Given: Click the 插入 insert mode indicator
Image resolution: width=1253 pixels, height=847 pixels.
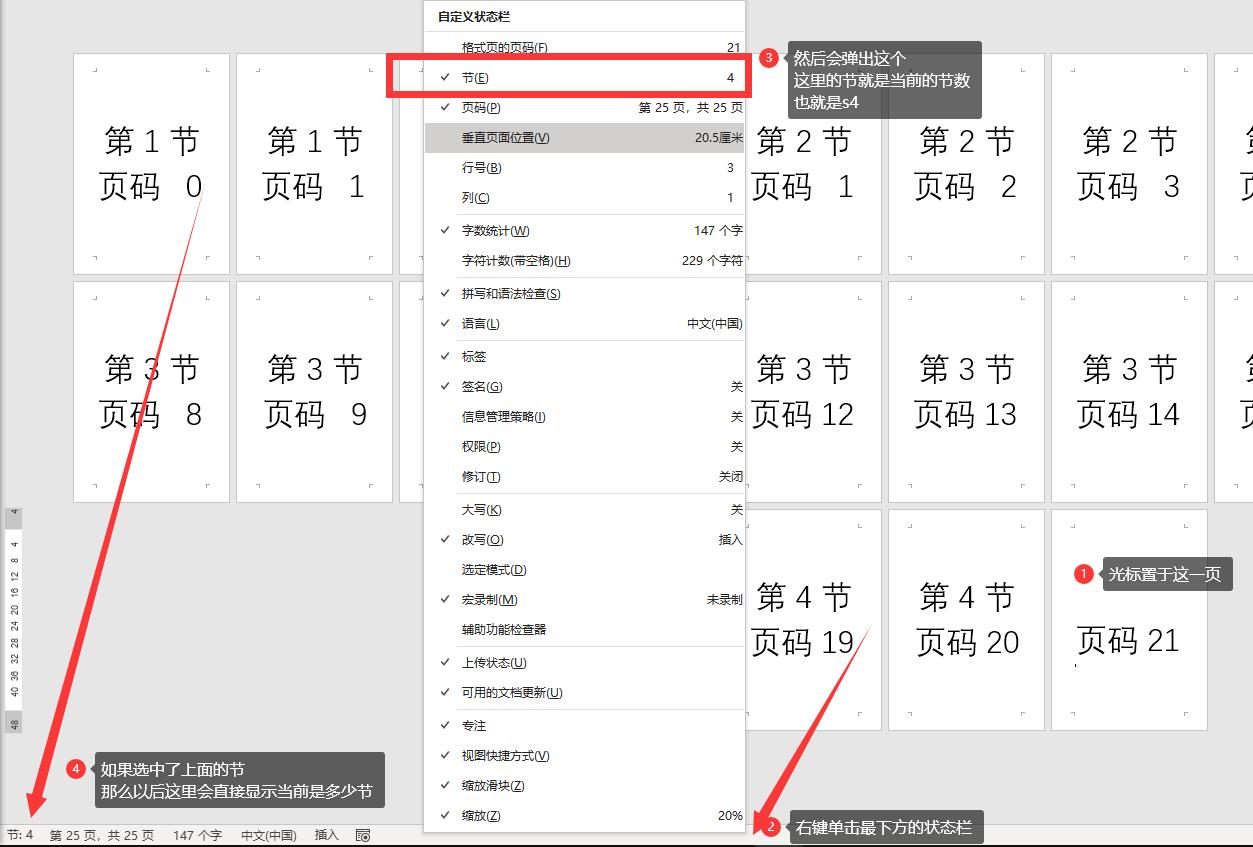Looking at the screenshot, I should [325, 835].
